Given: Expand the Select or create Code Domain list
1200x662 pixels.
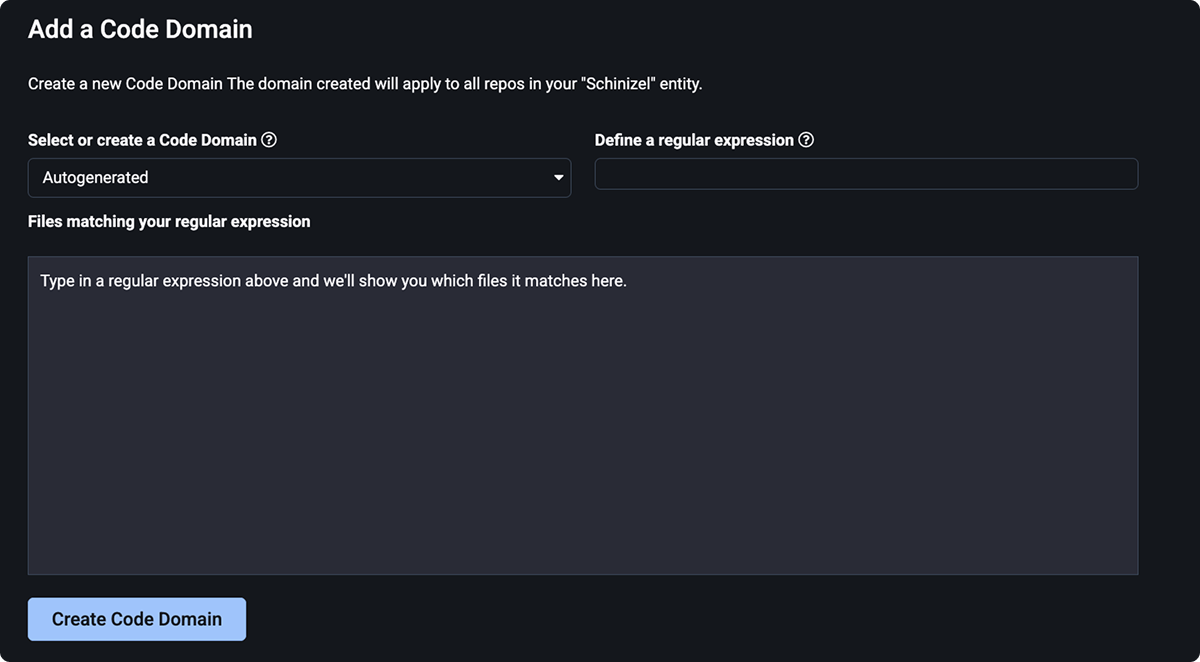Looking at the screenshot, I should pos(300,177).
